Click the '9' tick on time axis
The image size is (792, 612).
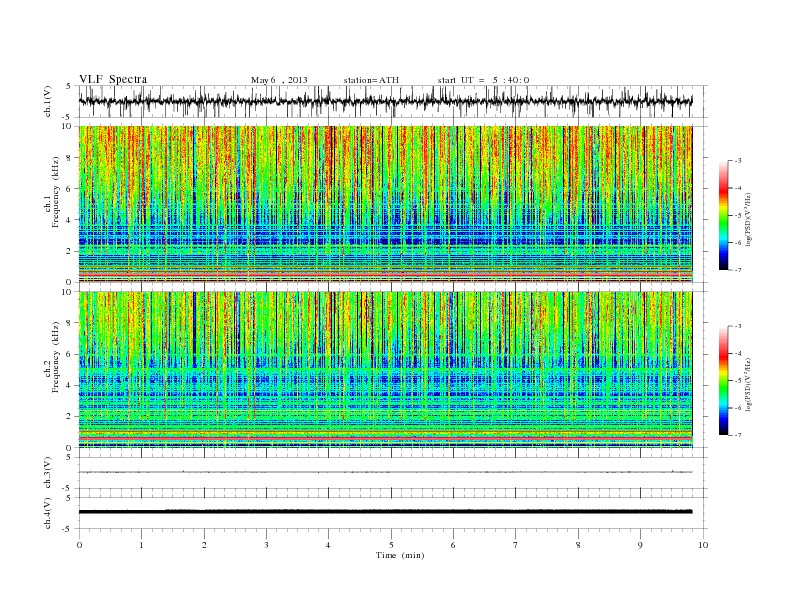point(640,545)
